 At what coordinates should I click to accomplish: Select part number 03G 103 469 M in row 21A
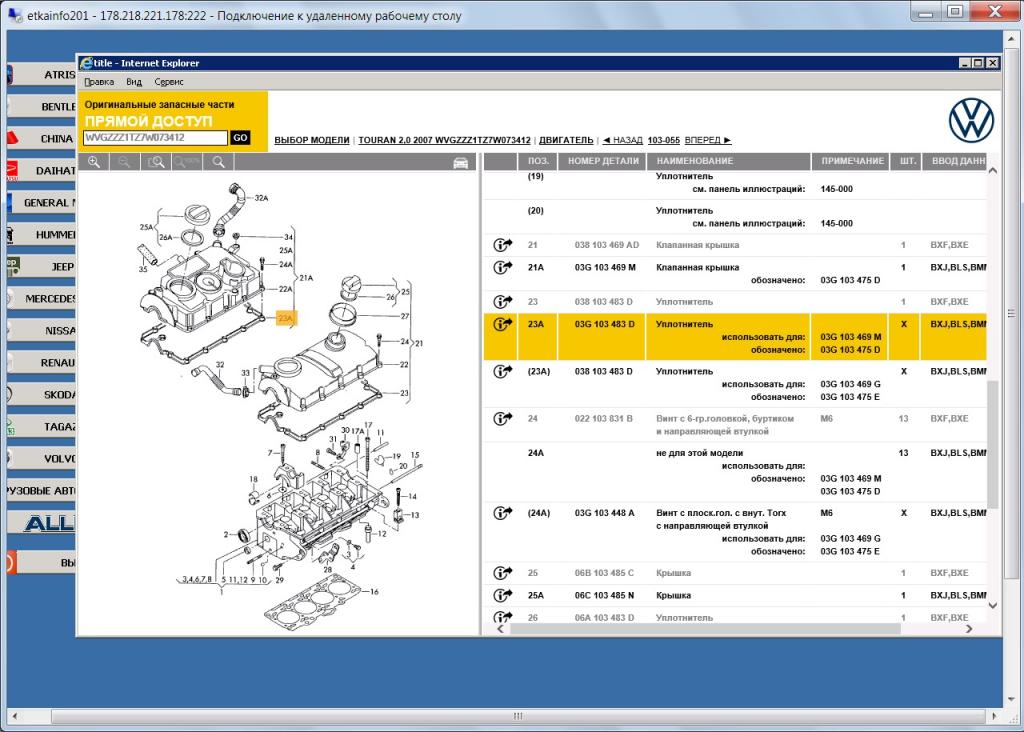605,267
